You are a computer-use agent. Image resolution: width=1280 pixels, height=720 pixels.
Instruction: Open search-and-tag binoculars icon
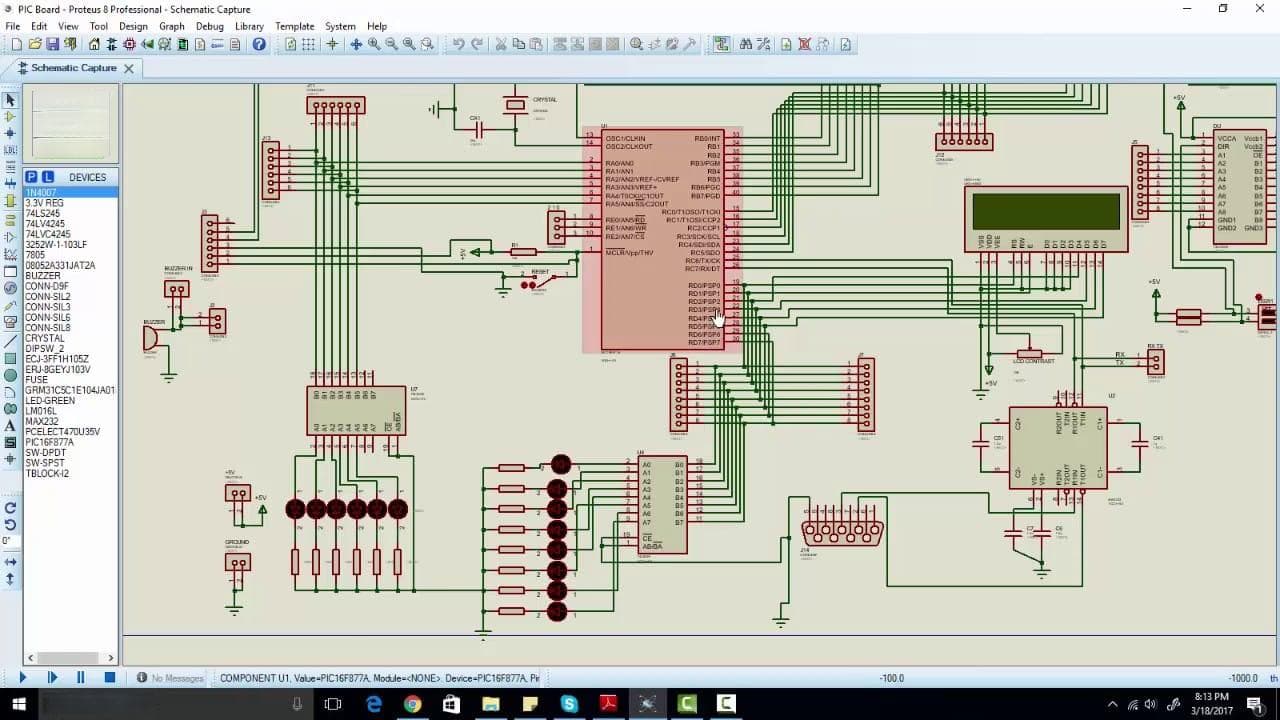tap(746, 44)
